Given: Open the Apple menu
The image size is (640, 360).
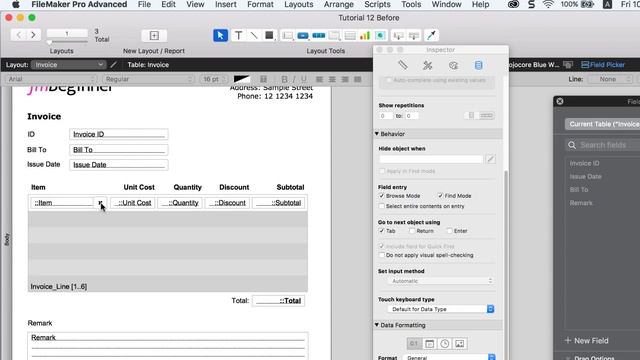Looking at the screenshot, I should tap(15, 4).
